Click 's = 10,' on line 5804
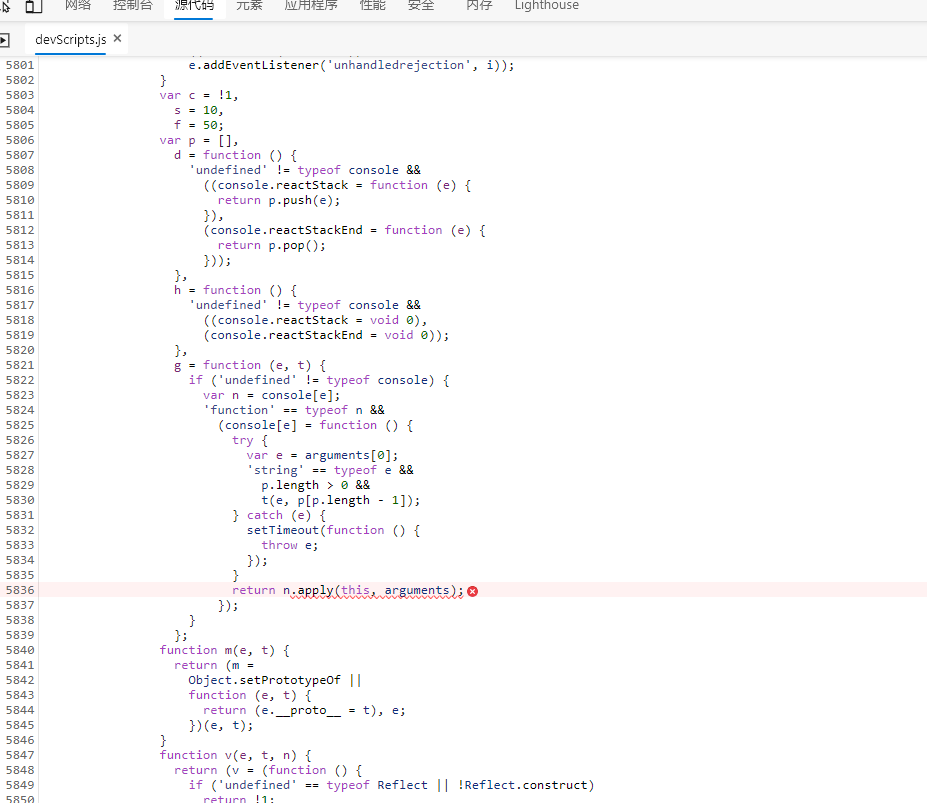Screen dimensions: 927x803 pyautogui.click(x=199, y=110)
